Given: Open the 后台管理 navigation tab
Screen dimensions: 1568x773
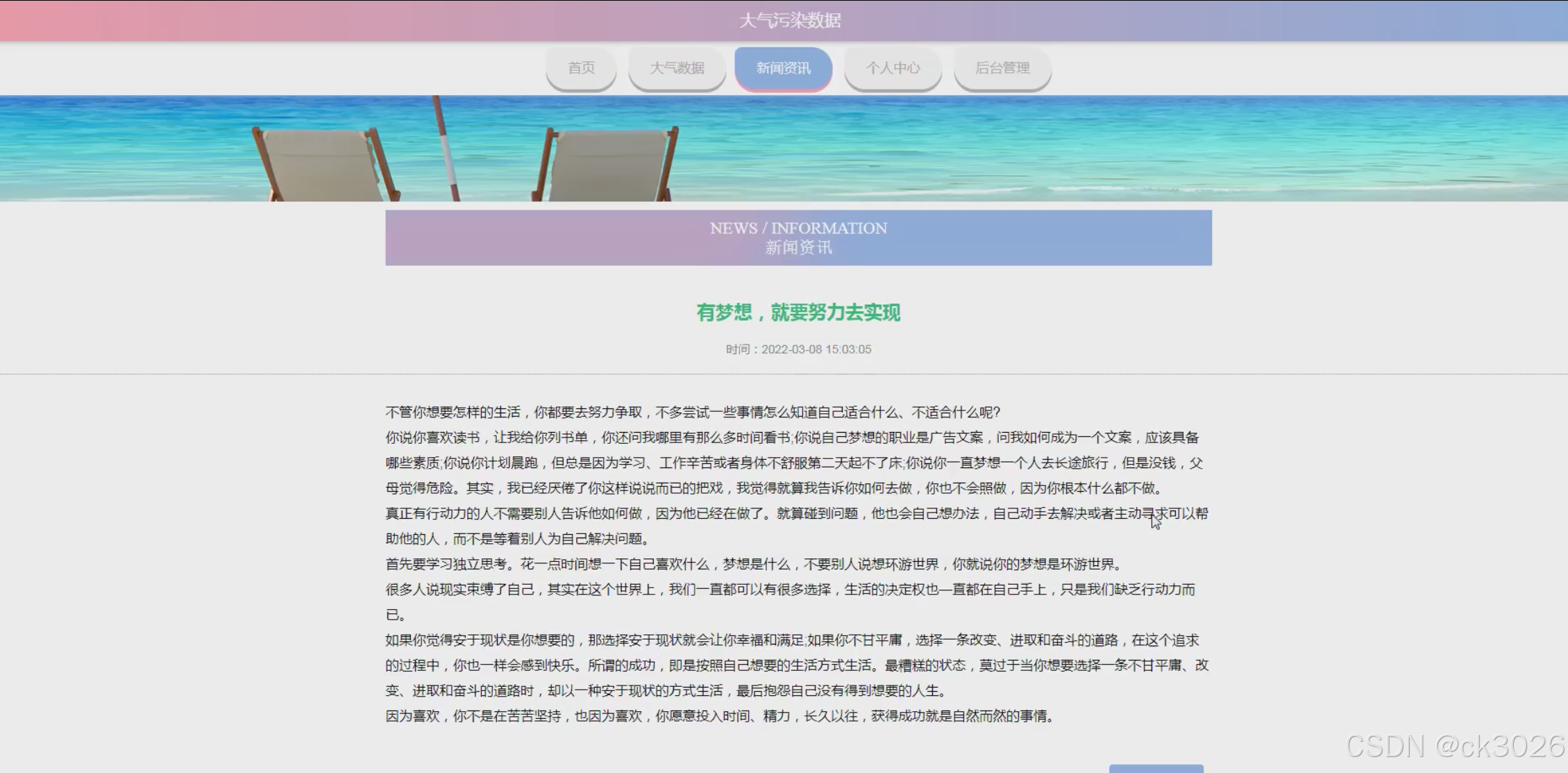Looking at the screenshot, I should (x=1002, y=68).
